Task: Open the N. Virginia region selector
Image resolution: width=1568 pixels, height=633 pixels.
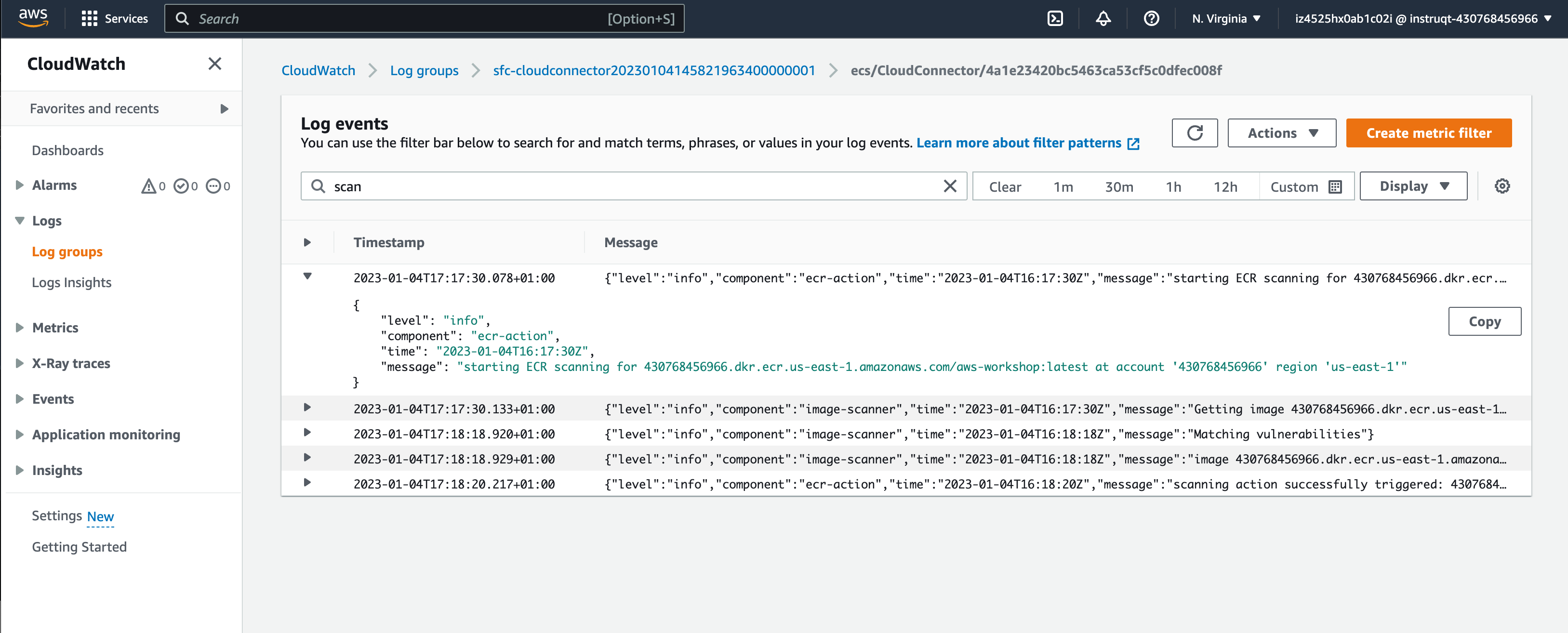Action: pyautogui.click(x=1226, y=18)
